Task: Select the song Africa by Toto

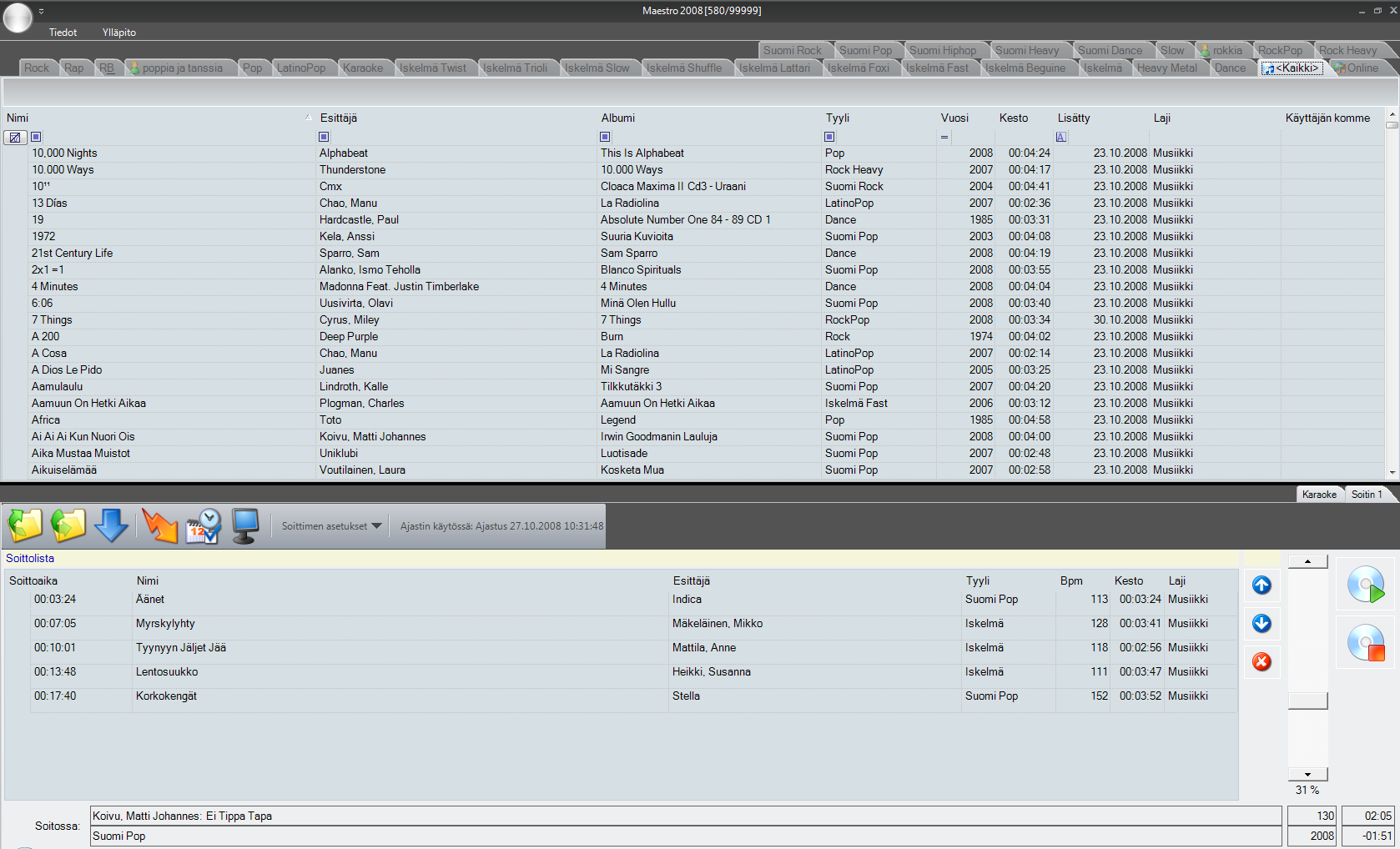Action: pos(46,420)
